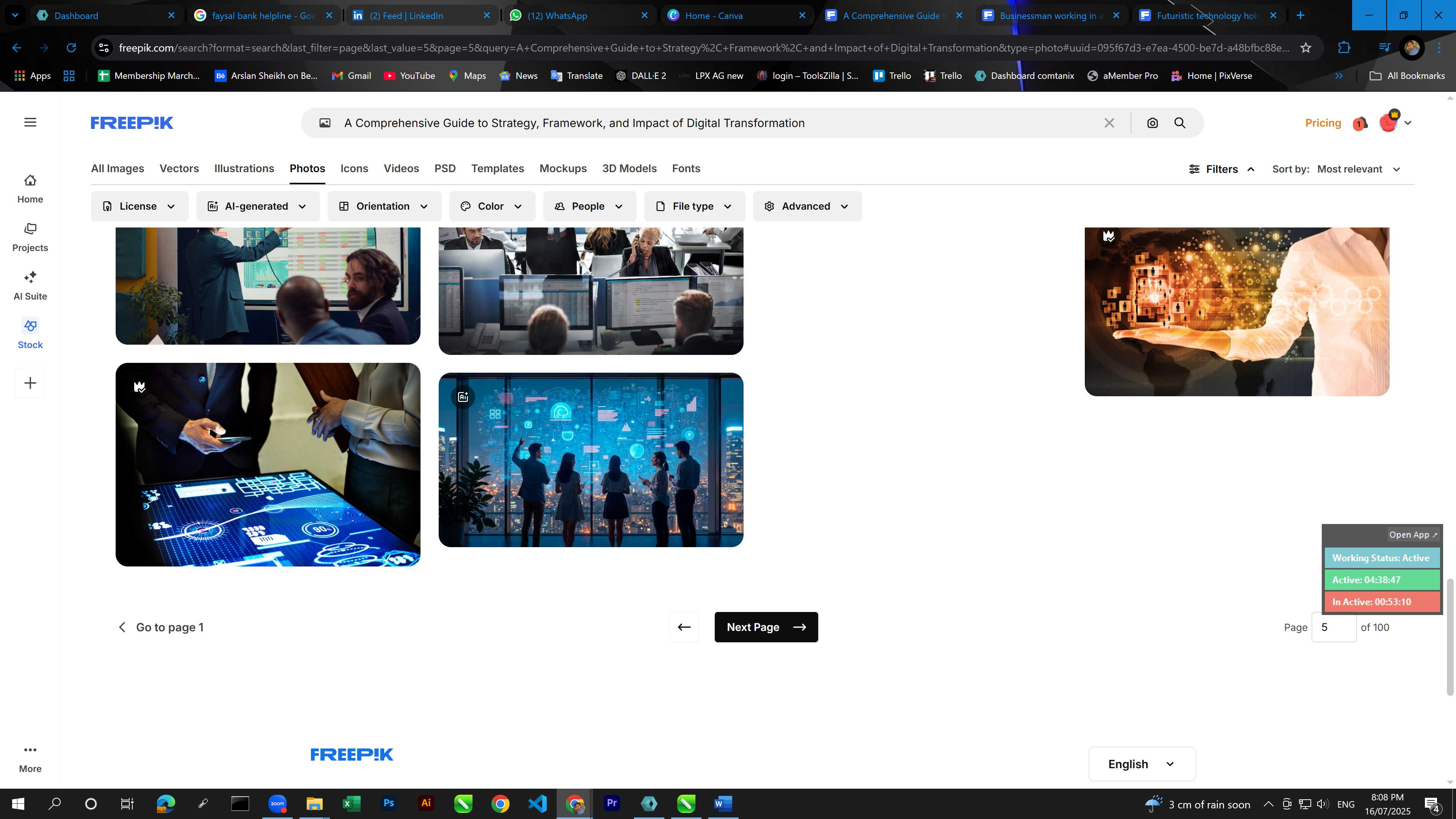Reload the page in Chrome
1456x819 pixels.
[x=71, y=48]
